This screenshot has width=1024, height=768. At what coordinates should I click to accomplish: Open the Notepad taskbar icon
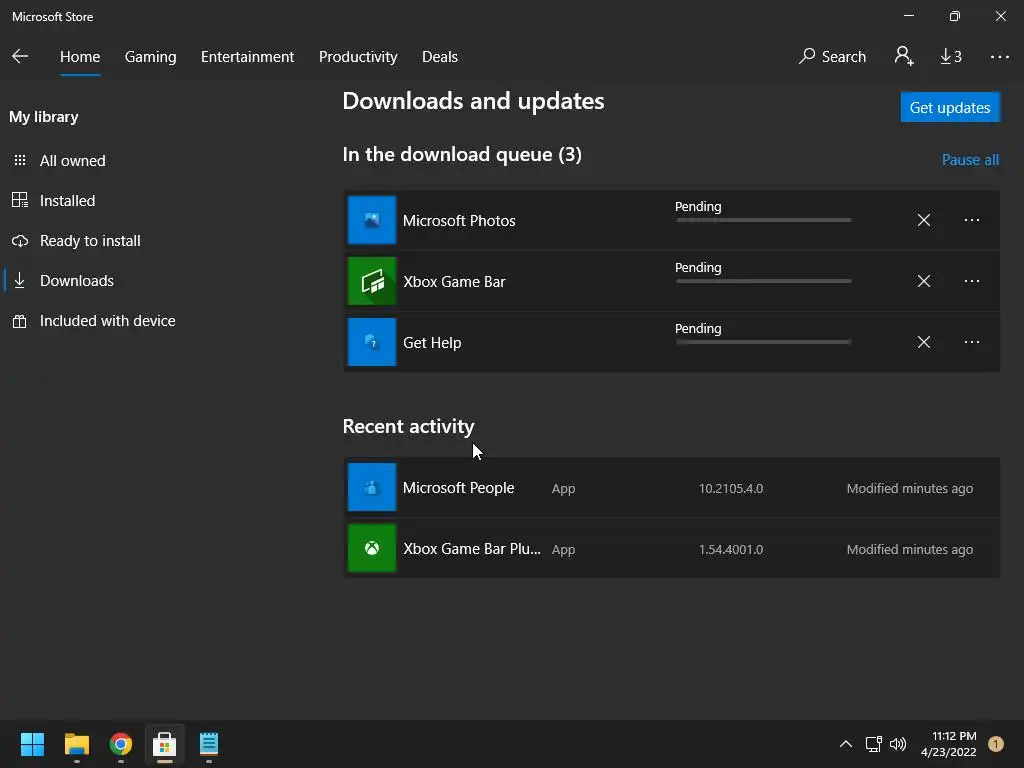pos(209,744)
